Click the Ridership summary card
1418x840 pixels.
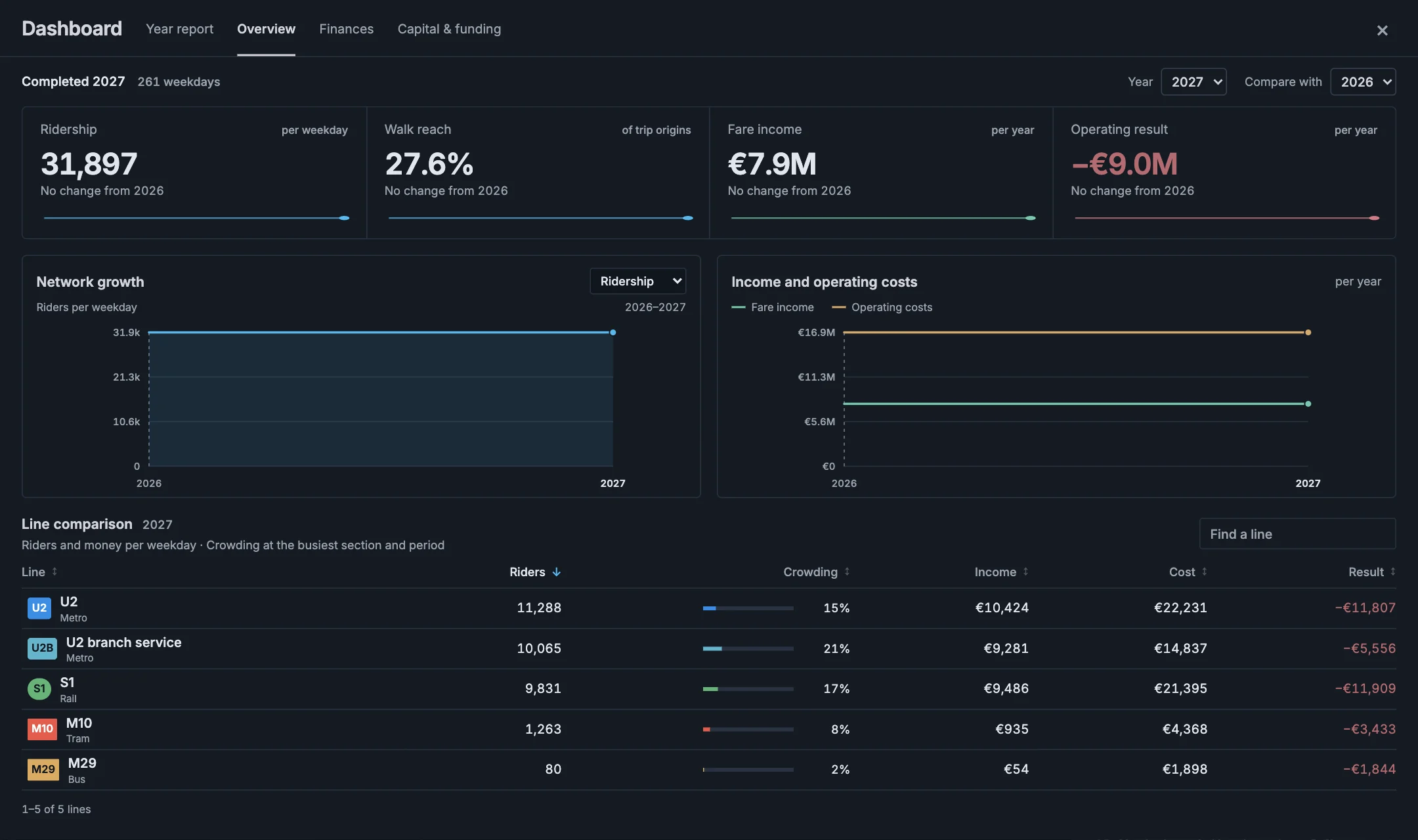[x=194, y=173]
